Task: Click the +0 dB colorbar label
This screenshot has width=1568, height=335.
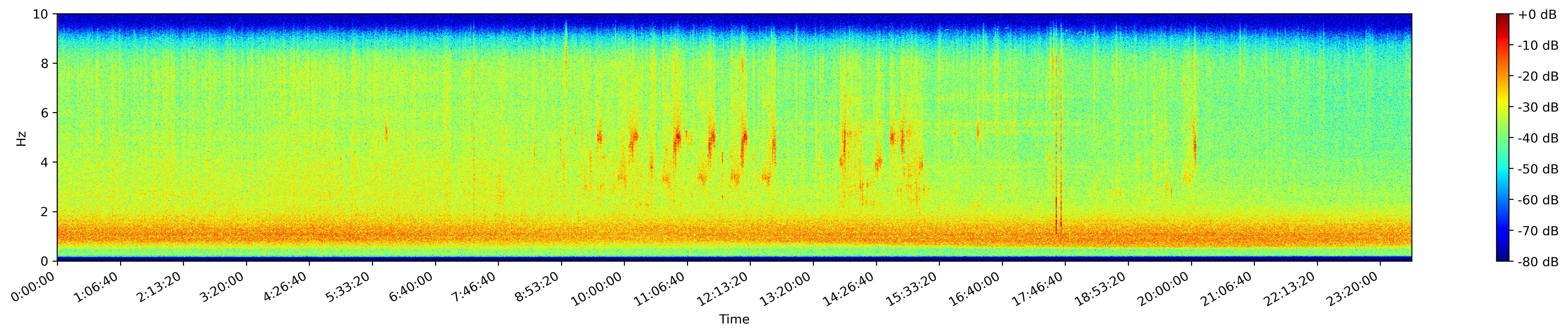Action: pyautogui.click(x=1537, y=15)
